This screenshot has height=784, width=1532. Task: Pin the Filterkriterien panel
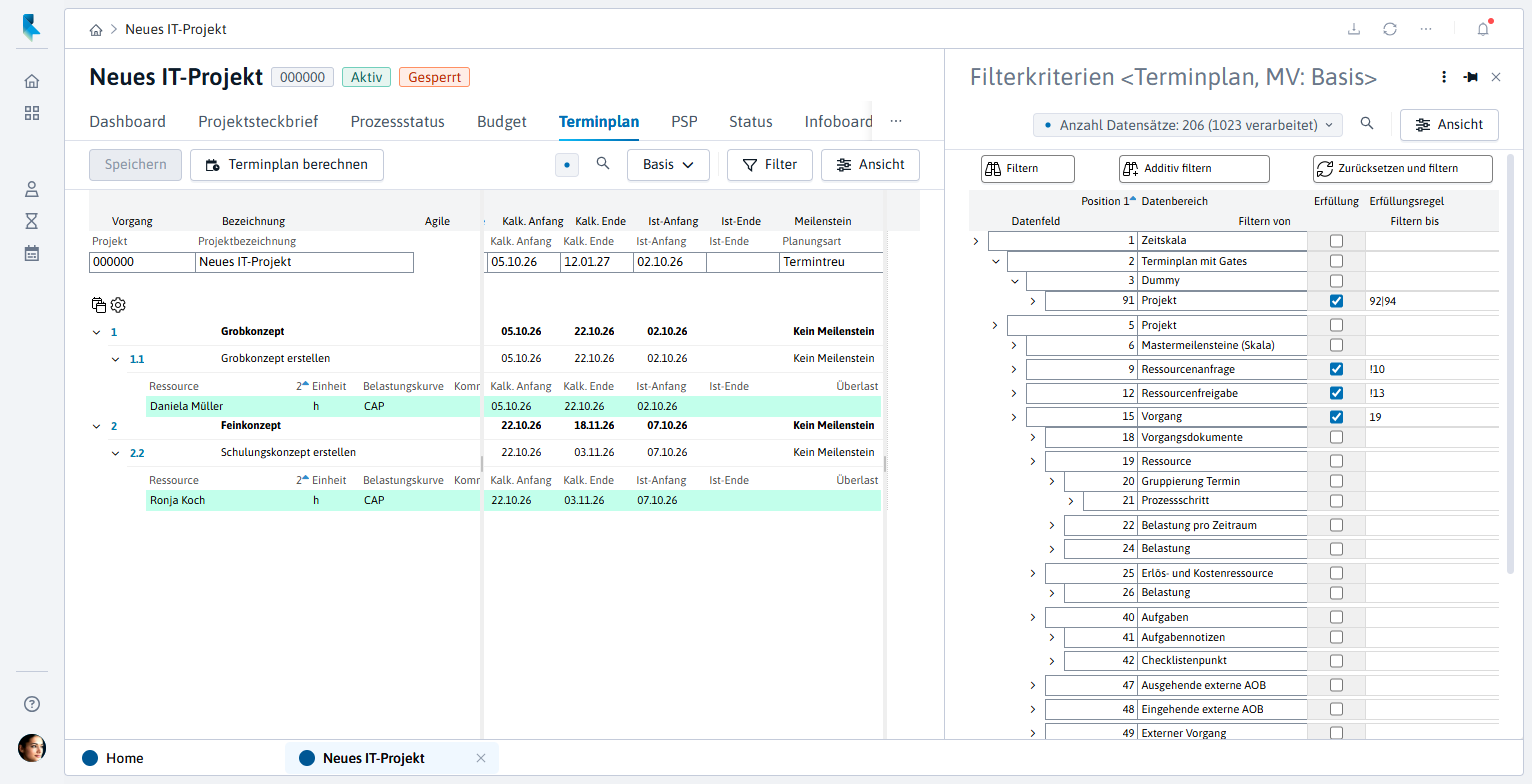(1471, 77)
